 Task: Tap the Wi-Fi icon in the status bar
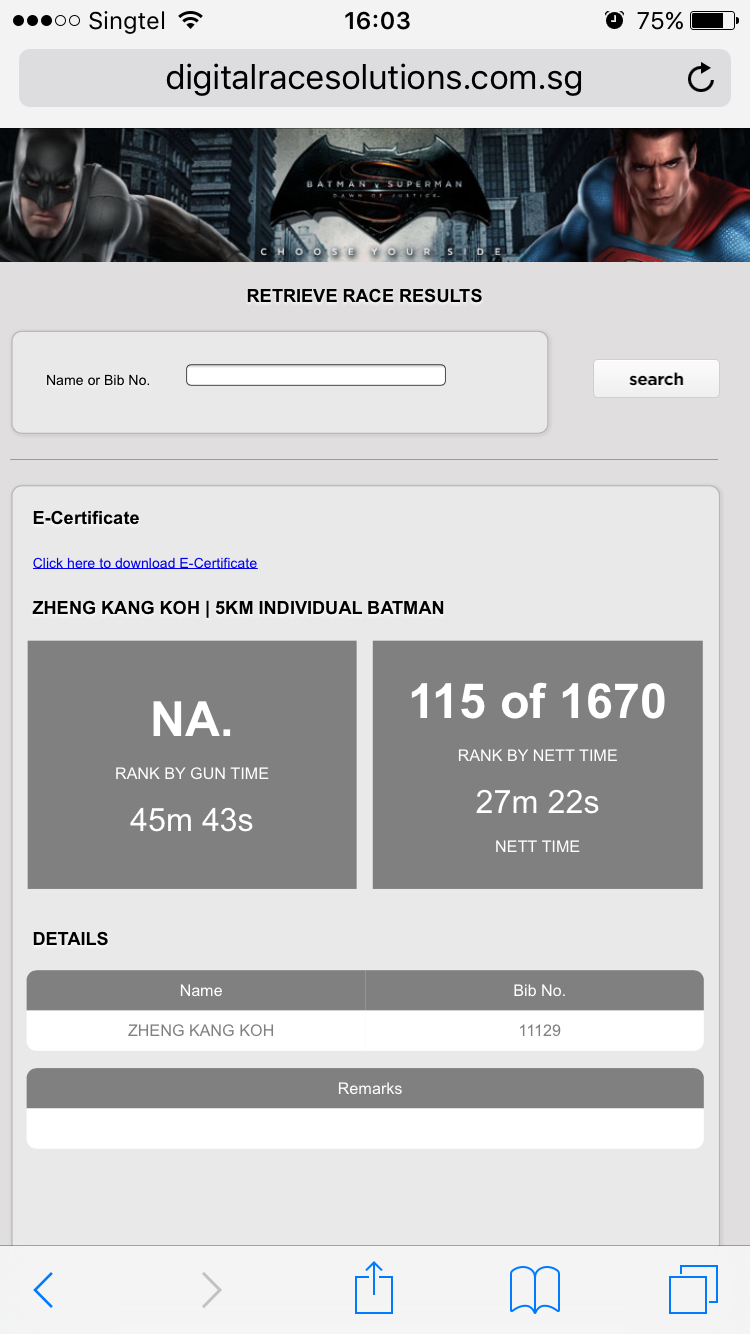click(189, 20)
